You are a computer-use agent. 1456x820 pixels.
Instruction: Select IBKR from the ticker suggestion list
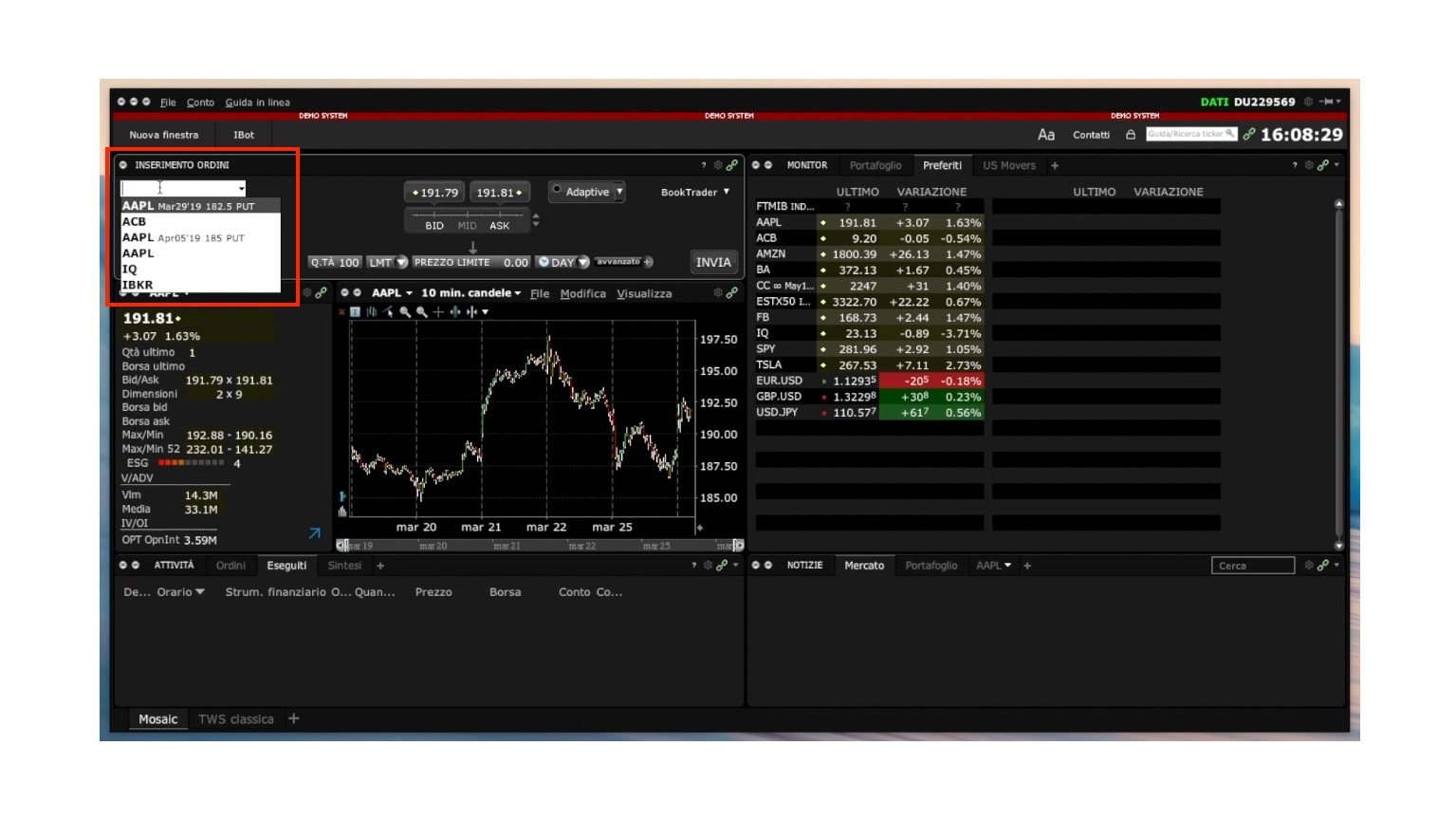[x=200, y=285]
